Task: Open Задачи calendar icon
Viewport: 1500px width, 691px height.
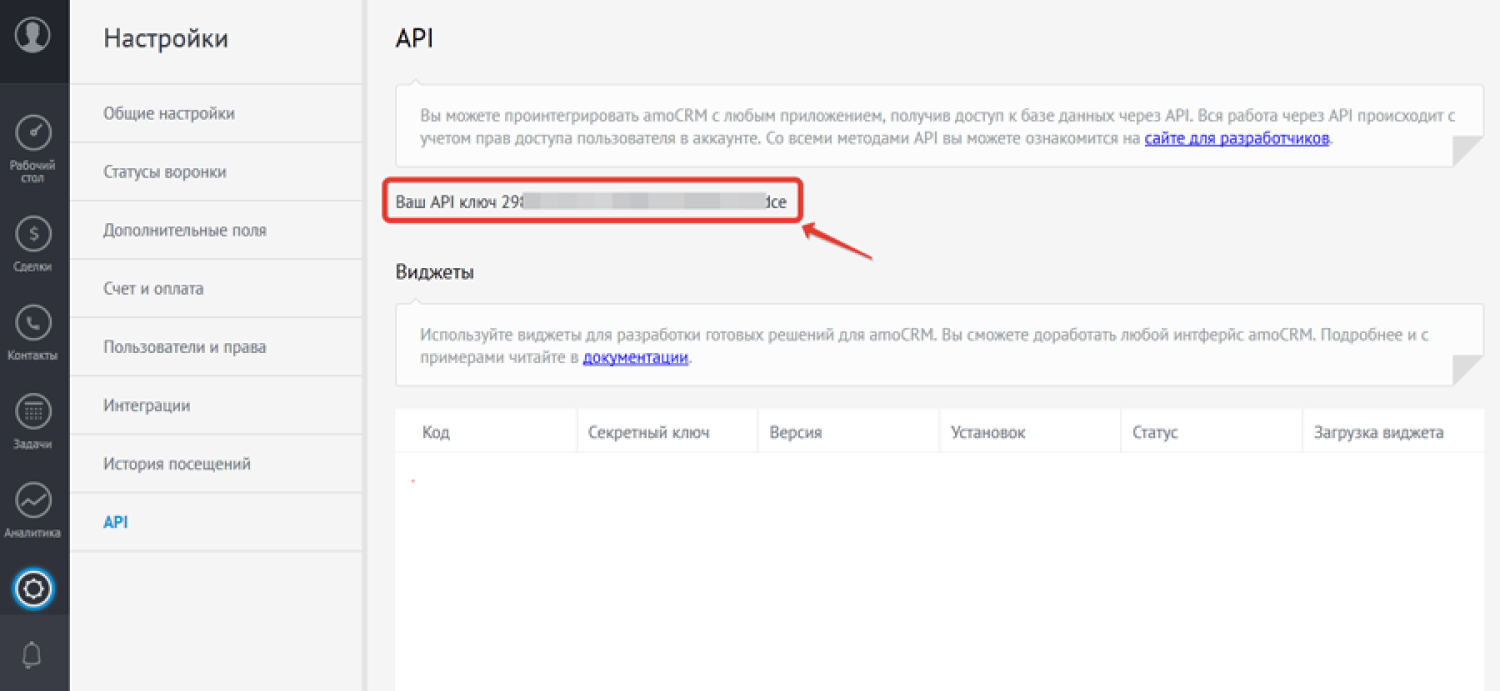Action: [x=33, y=411]
